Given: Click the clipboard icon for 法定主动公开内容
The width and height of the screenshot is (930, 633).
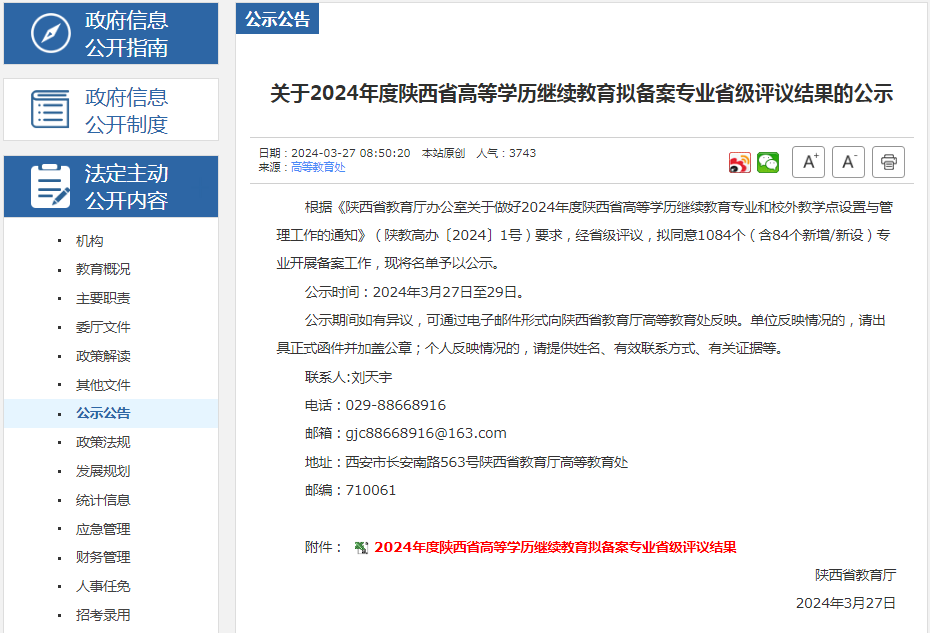Looking at the screenshot, I should point(50,186).
